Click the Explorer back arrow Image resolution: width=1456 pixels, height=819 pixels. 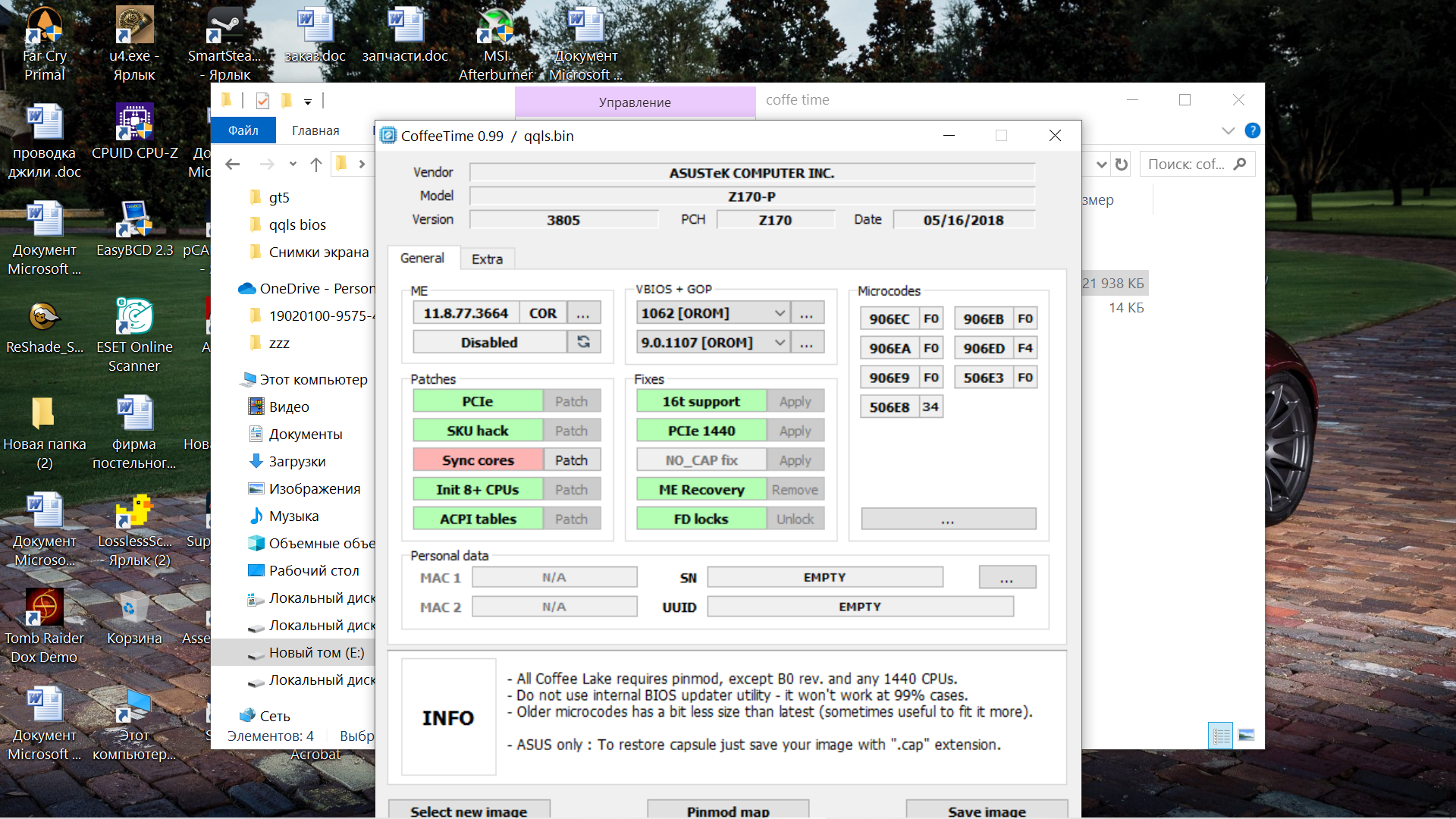pyautogui.click(x=233, y=164)
